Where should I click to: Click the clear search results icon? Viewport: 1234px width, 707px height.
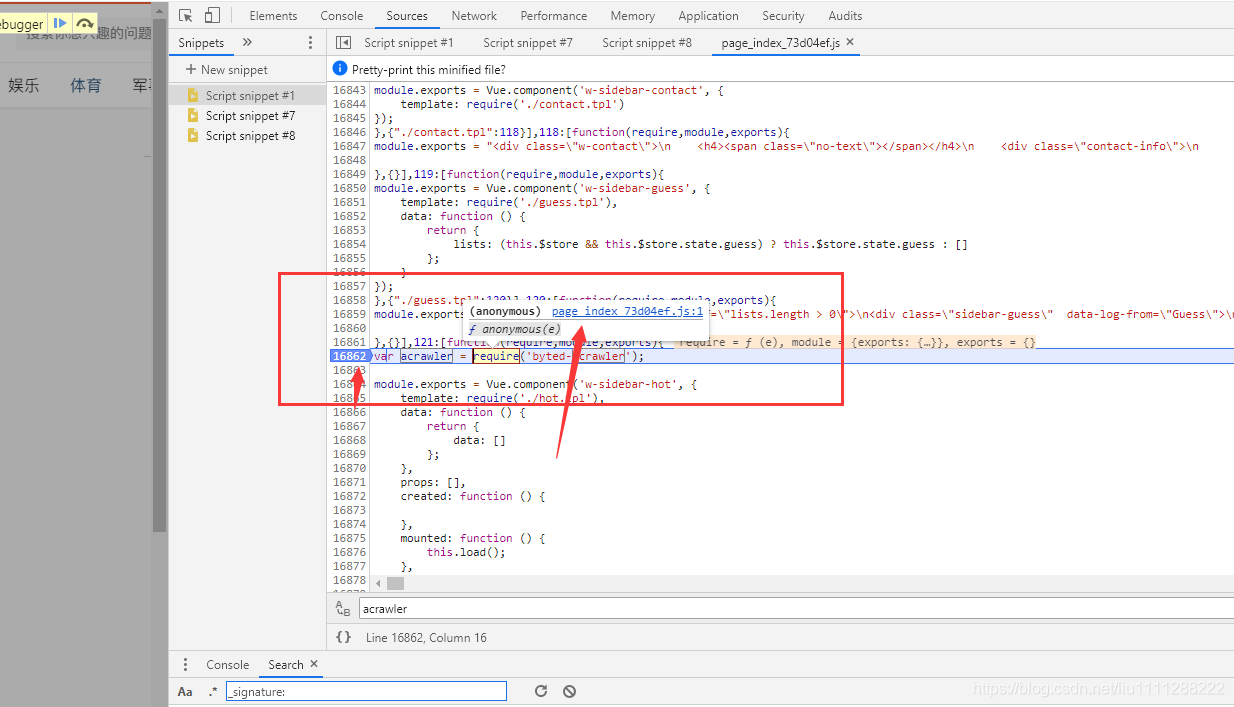(569, 691)
